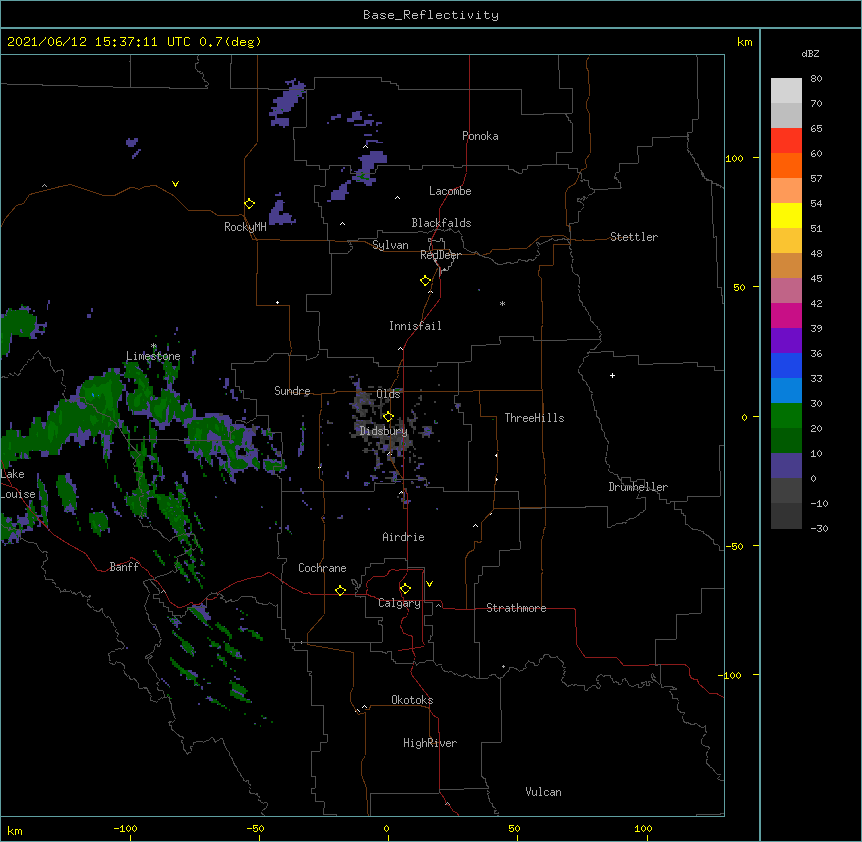Click the Calgary city label

tap(399, 603)
